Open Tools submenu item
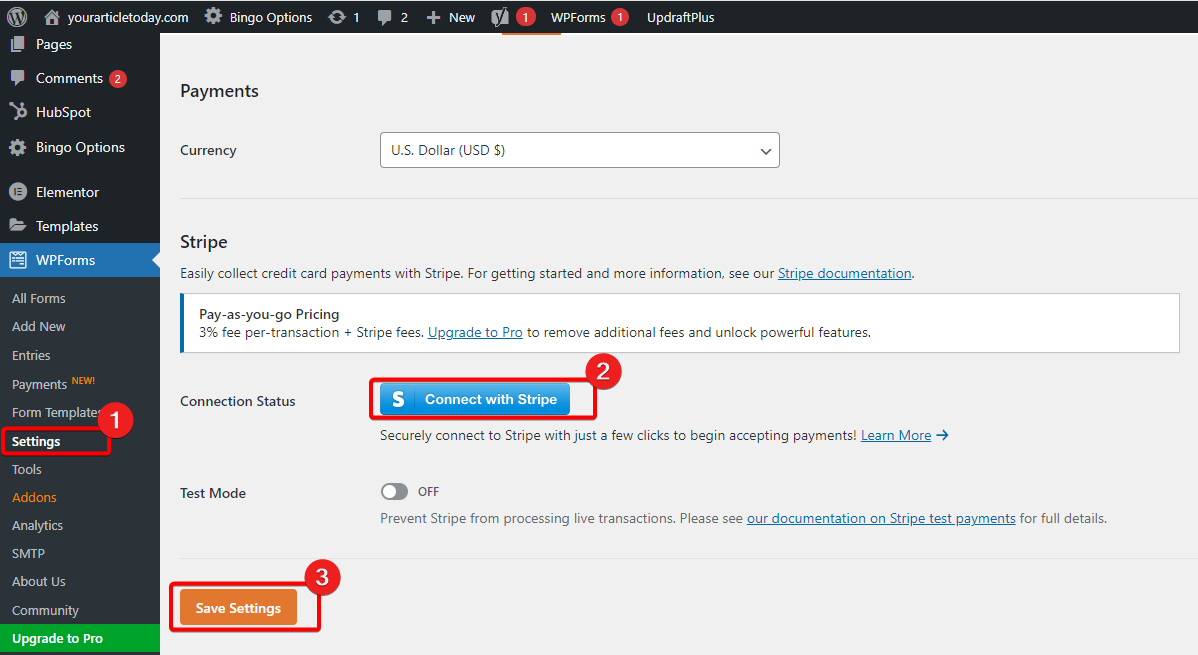The height and width of the screenshot is (655, 1198). pyautogui.click(x=26, y=469)
